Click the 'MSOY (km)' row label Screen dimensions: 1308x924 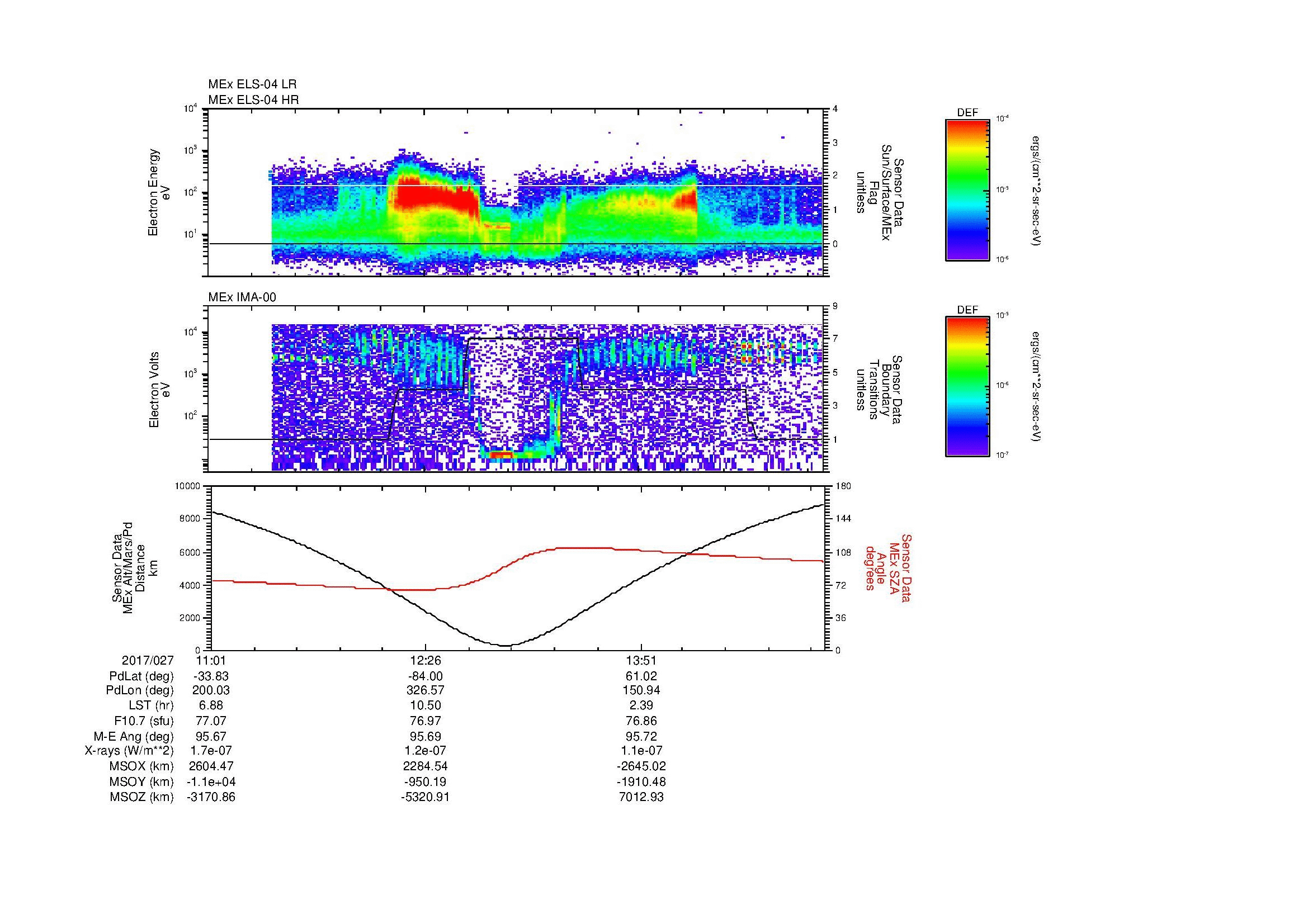[x=141, y=782]
